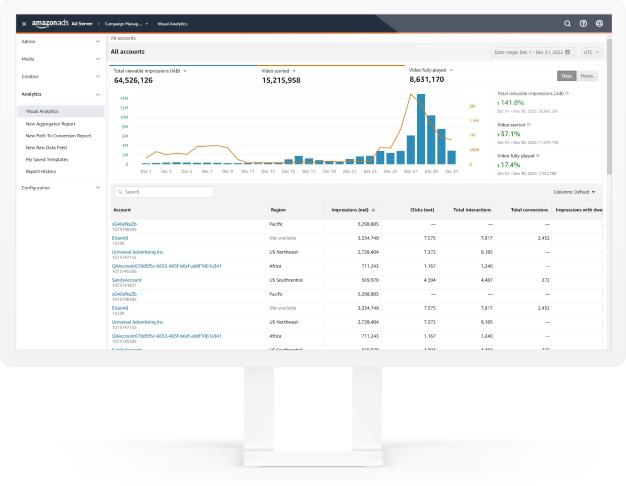
Task: Click the X icon beside Amazon Ads logo
Action: [x=23, y=22]
